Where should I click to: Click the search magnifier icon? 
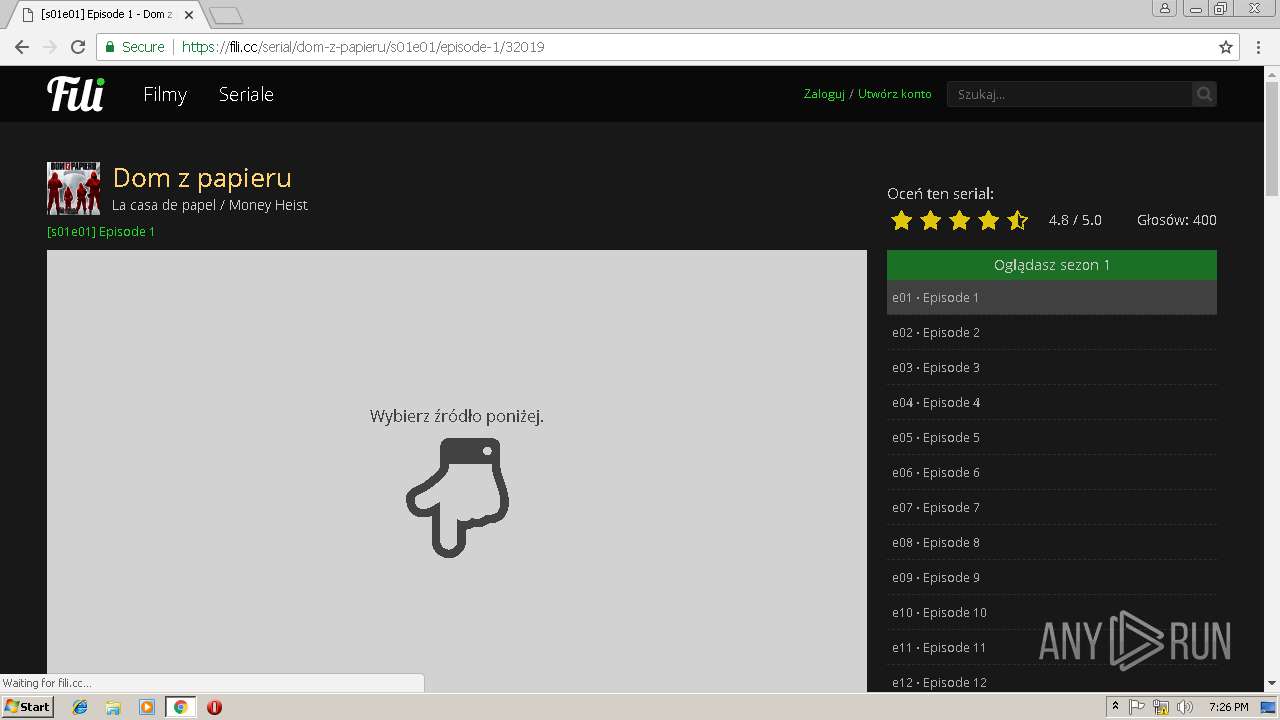[1204, 94]
